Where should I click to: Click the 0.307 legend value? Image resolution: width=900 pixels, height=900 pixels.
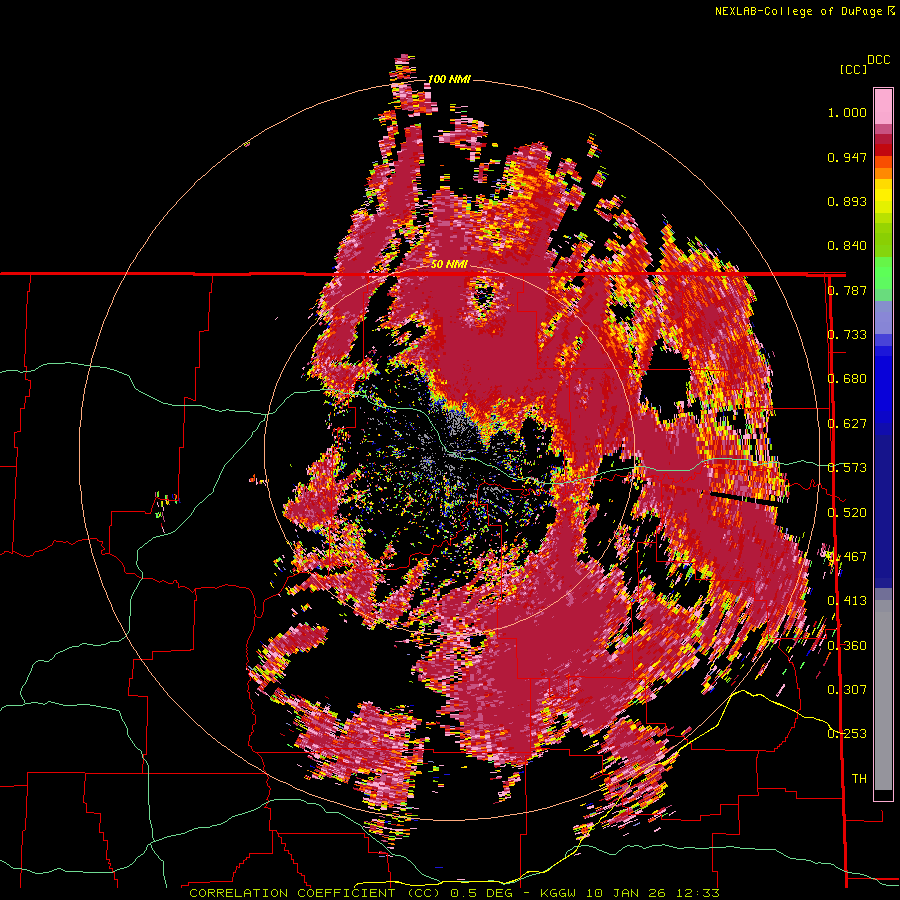pyautogui.click(x=847, y=689)
